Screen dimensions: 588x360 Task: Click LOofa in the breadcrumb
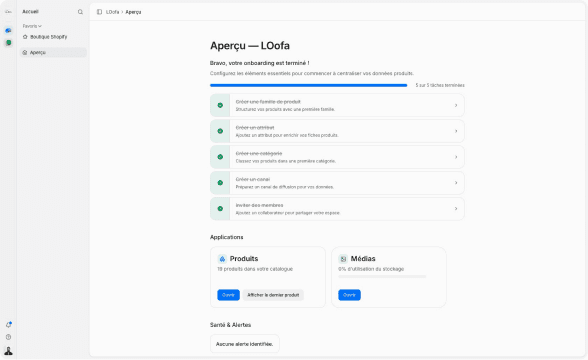(112, 12)
